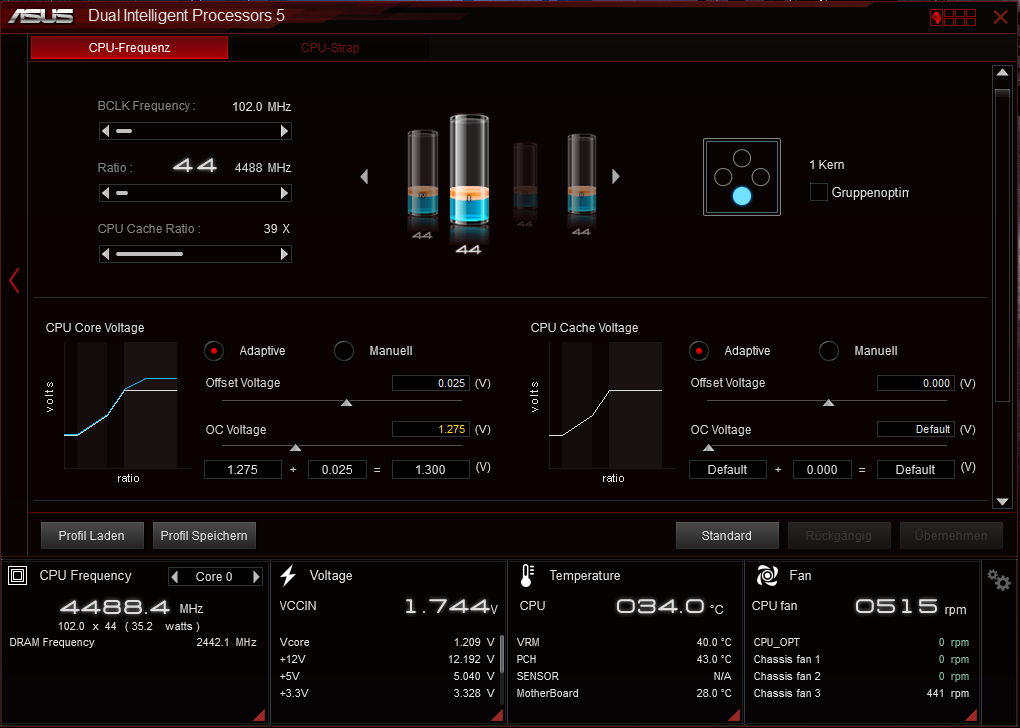This screenshot has width=1020, height=728.
Task: Enable the Gruppenoptimierung checkbox
Action: click(x=818, y=192)
